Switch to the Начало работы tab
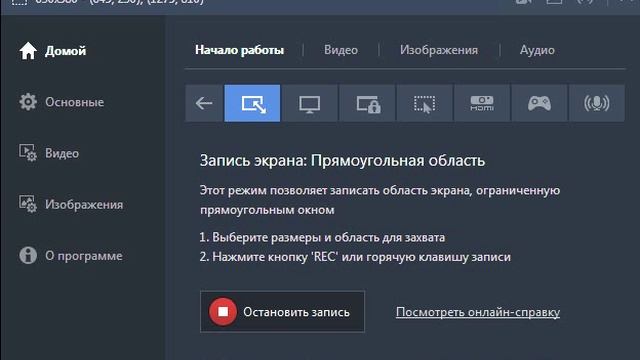This screenshot has height=360, width=640. click(x=240, y=50)
